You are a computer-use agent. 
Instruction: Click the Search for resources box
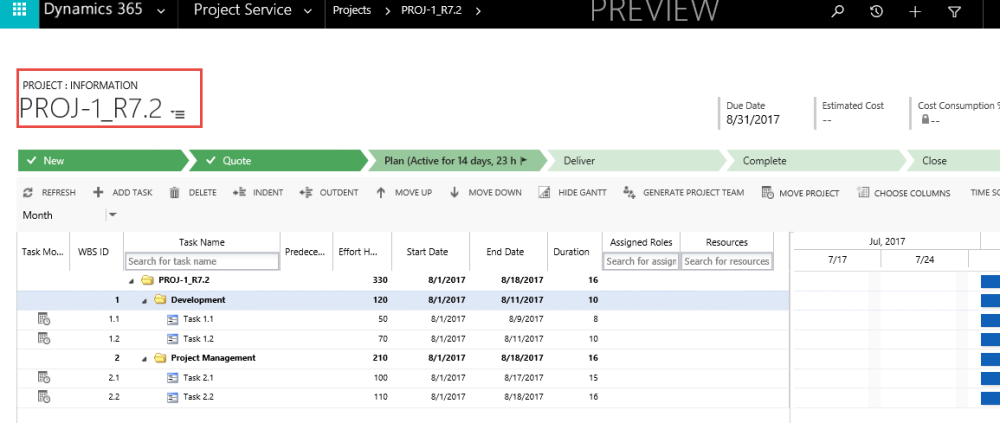pos(726,261)
